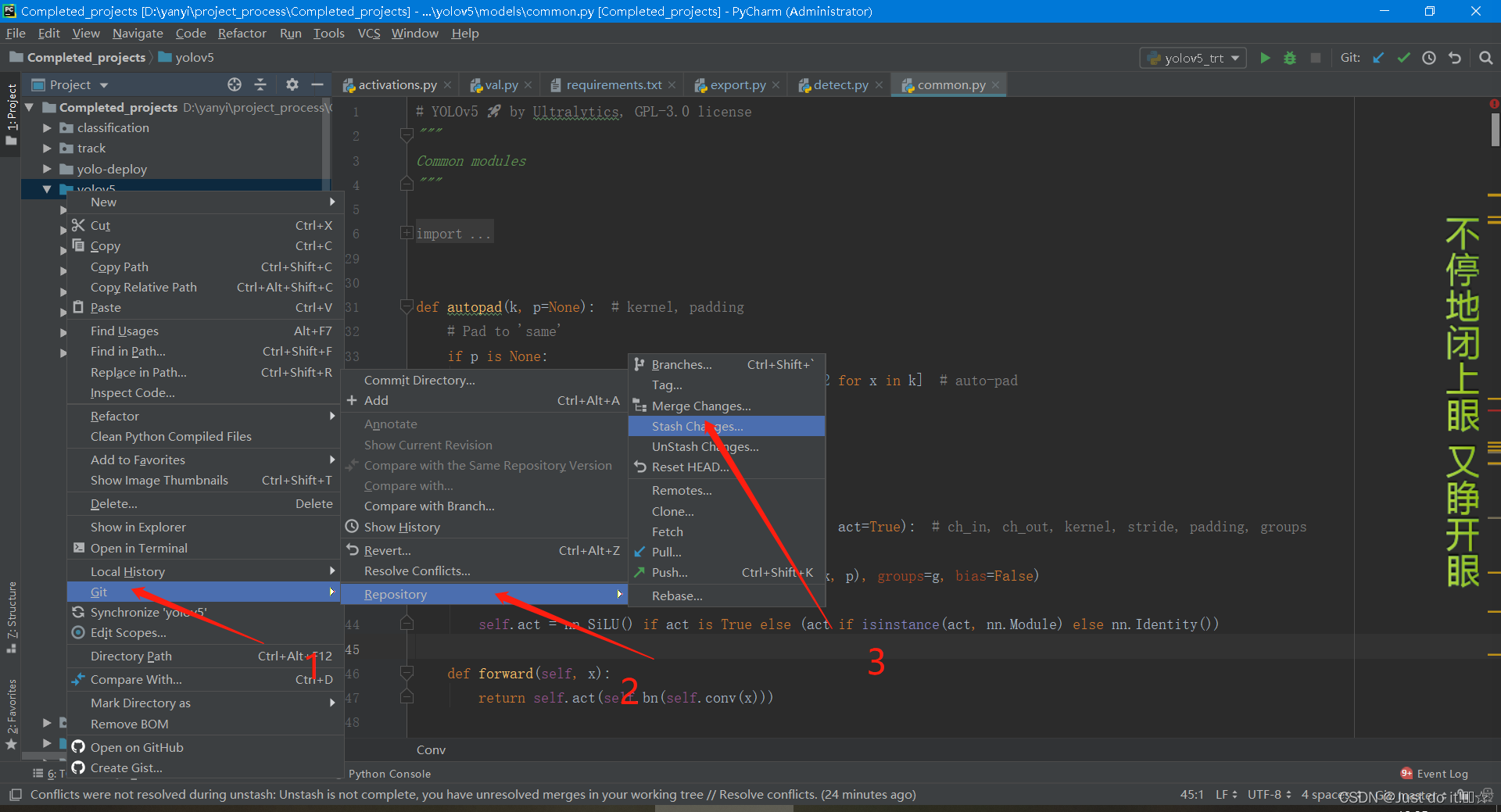The height and width of the screenshot is (812, 1501).
Task: Open Search Everywhere magnifier icon
Action: [1486, 58]
